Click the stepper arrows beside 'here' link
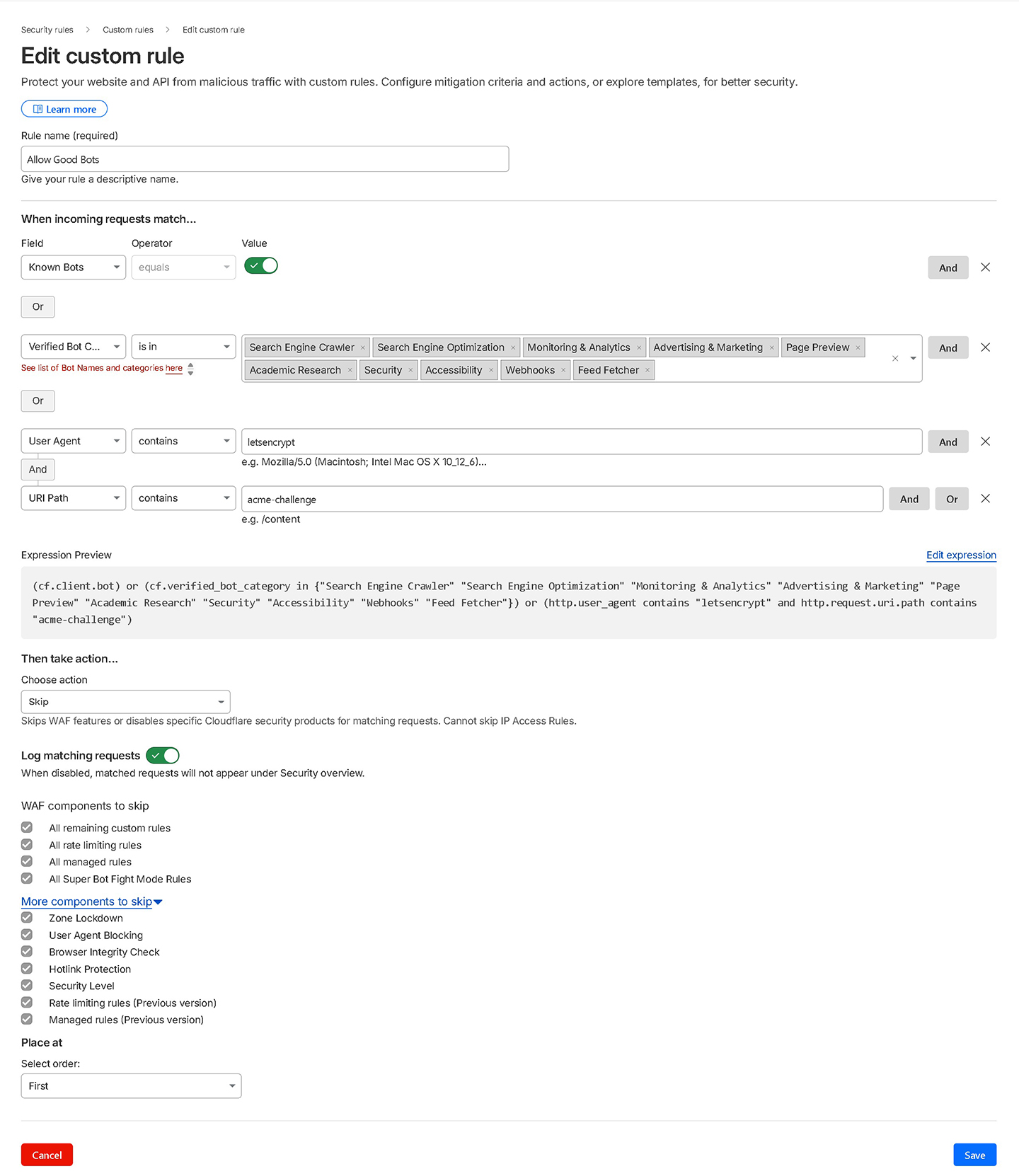Image resolution: width=1019 pixels, height=1176 pixels. click(190, 369)
